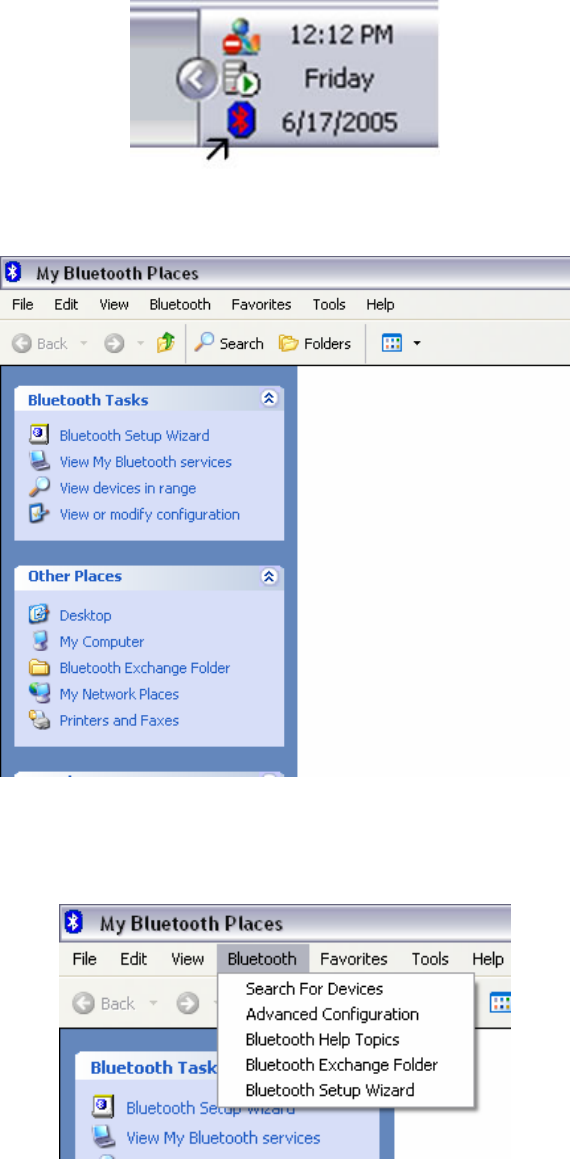The height and width of the screenshot is (1159, 570).
Task: Click My Computer icon in Other Places
Action: pyautogui.click(x=39, y=640)
